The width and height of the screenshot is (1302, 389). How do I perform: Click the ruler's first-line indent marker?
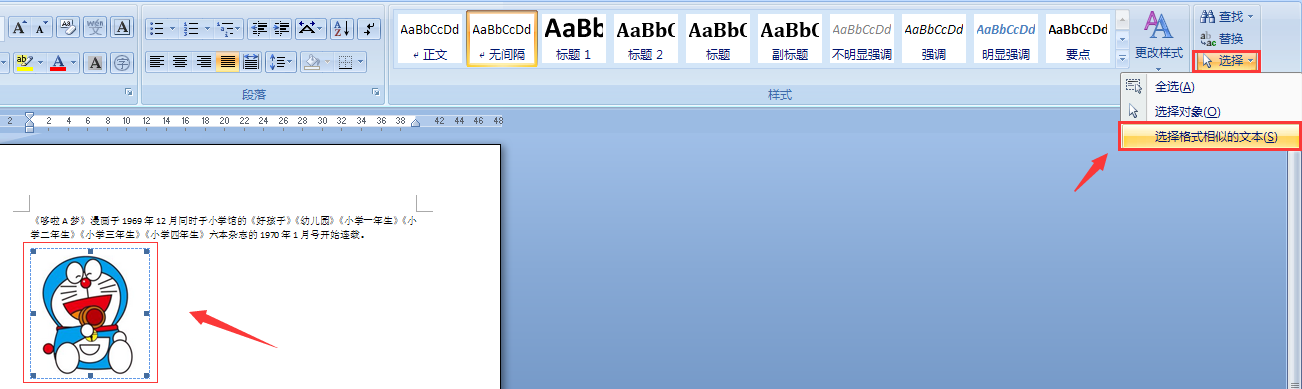click(x=29, y=116)
